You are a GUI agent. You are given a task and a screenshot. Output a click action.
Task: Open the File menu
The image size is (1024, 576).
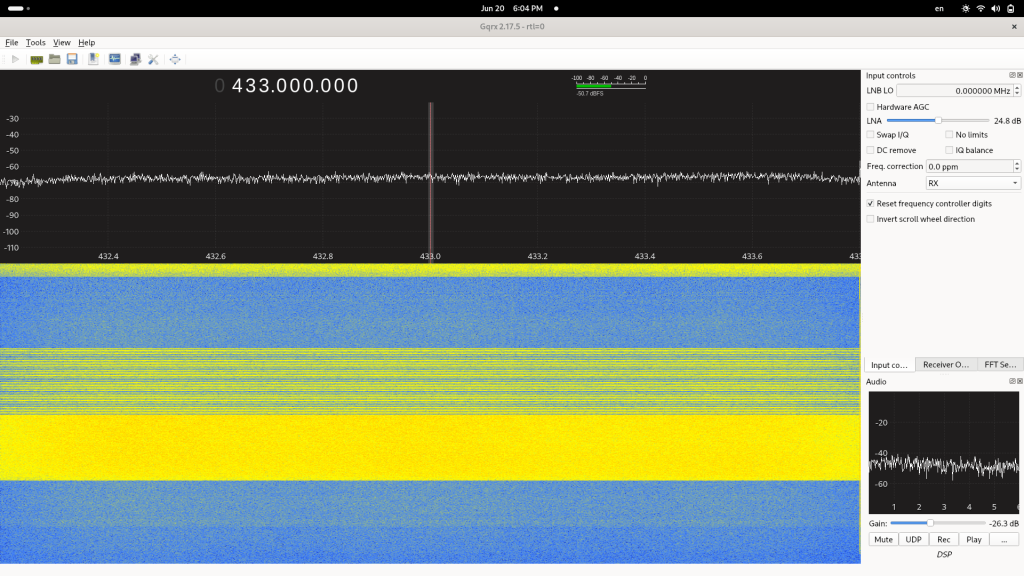[x=12, y=42]
